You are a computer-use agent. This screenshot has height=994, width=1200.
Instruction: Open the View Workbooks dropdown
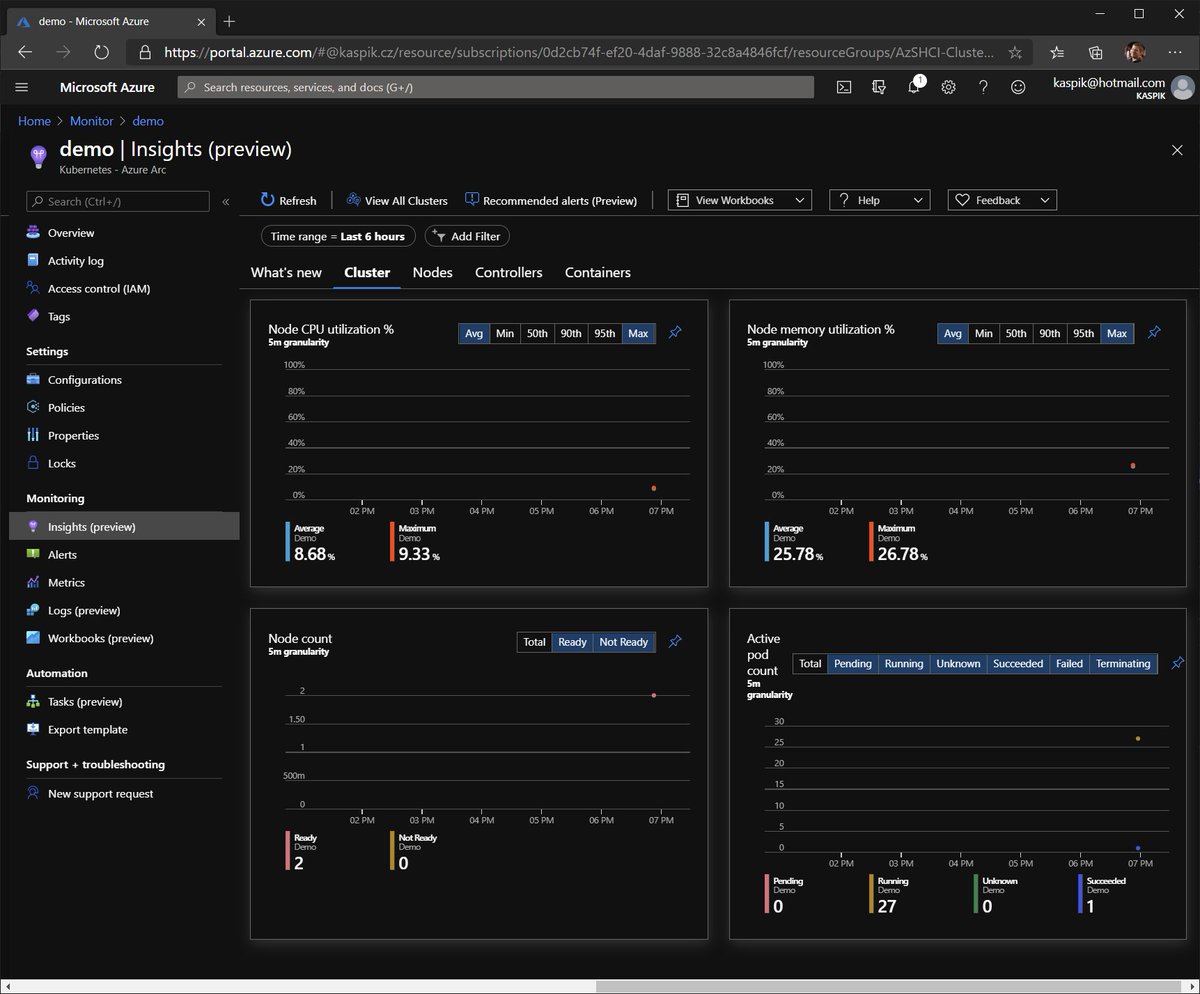pos(739,200)
